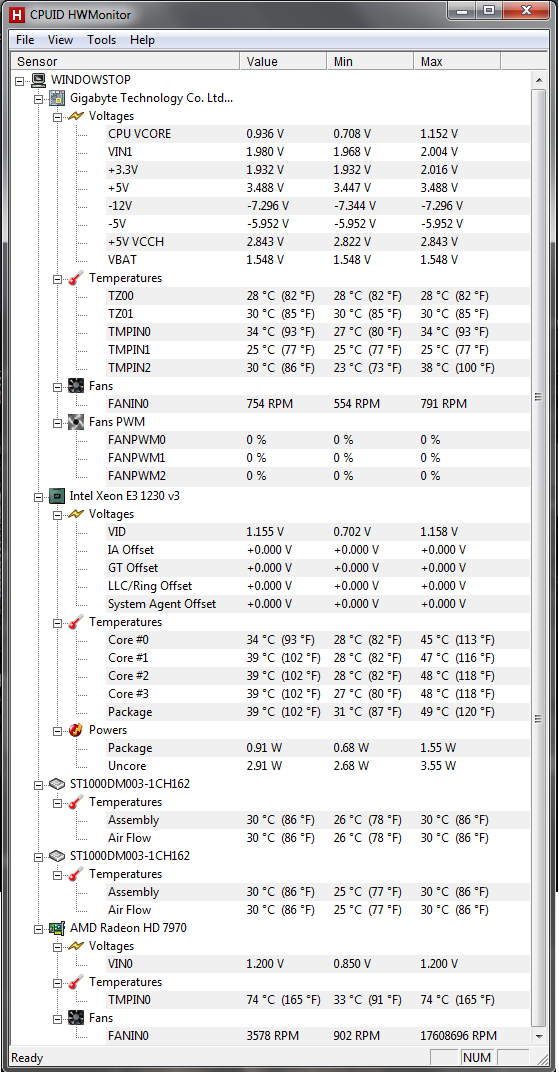The width and height of the screenshot is (559, 1076).
Task: Click the flame icon beside Powers
Action: (x=75, y=729)
